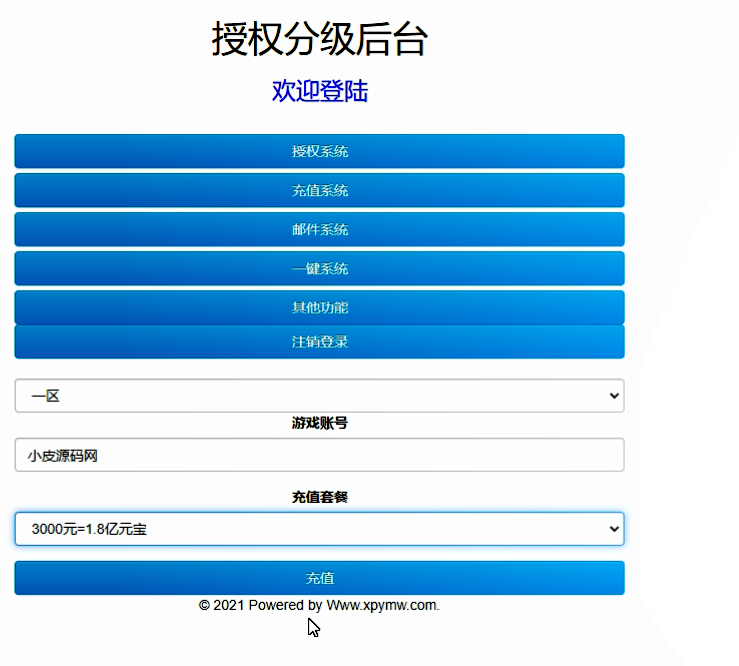
Task: Click the 充值套餐 field label
Action: (x=319, y=497)
